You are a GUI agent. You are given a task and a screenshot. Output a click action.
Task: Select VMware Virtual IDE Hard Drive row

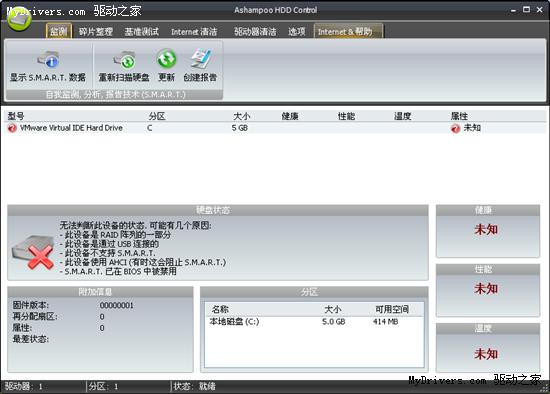pos(275,128)
